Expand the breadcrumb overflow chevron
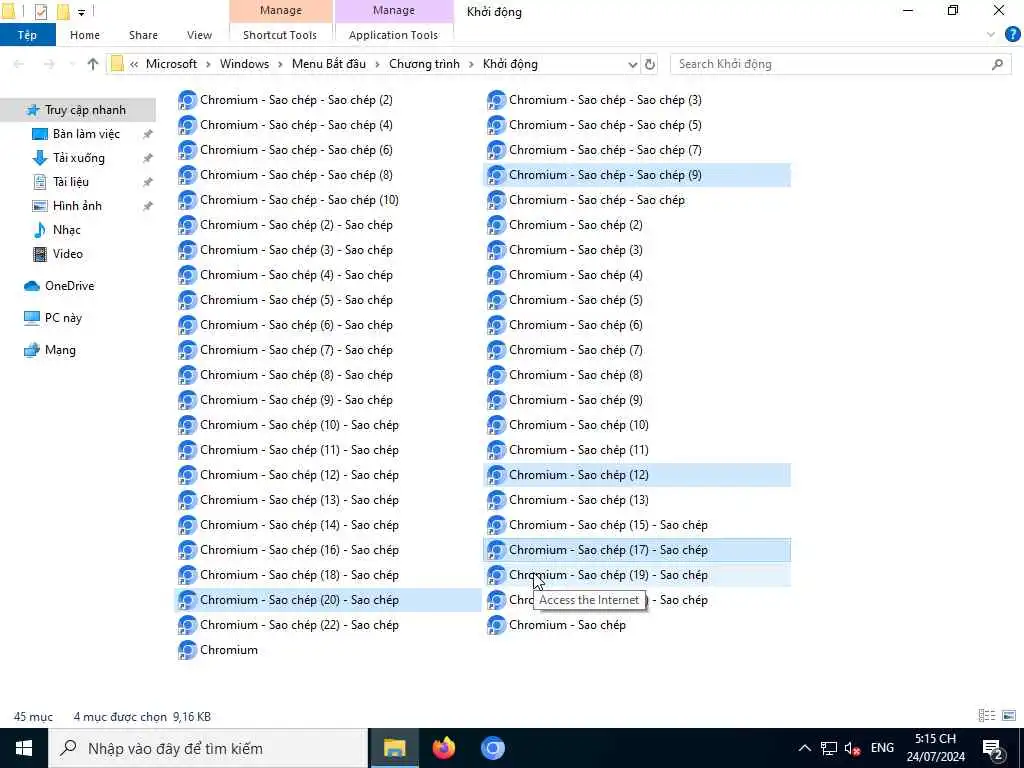This screenshot has height=768, width=1024. click(x=134, y=64)
